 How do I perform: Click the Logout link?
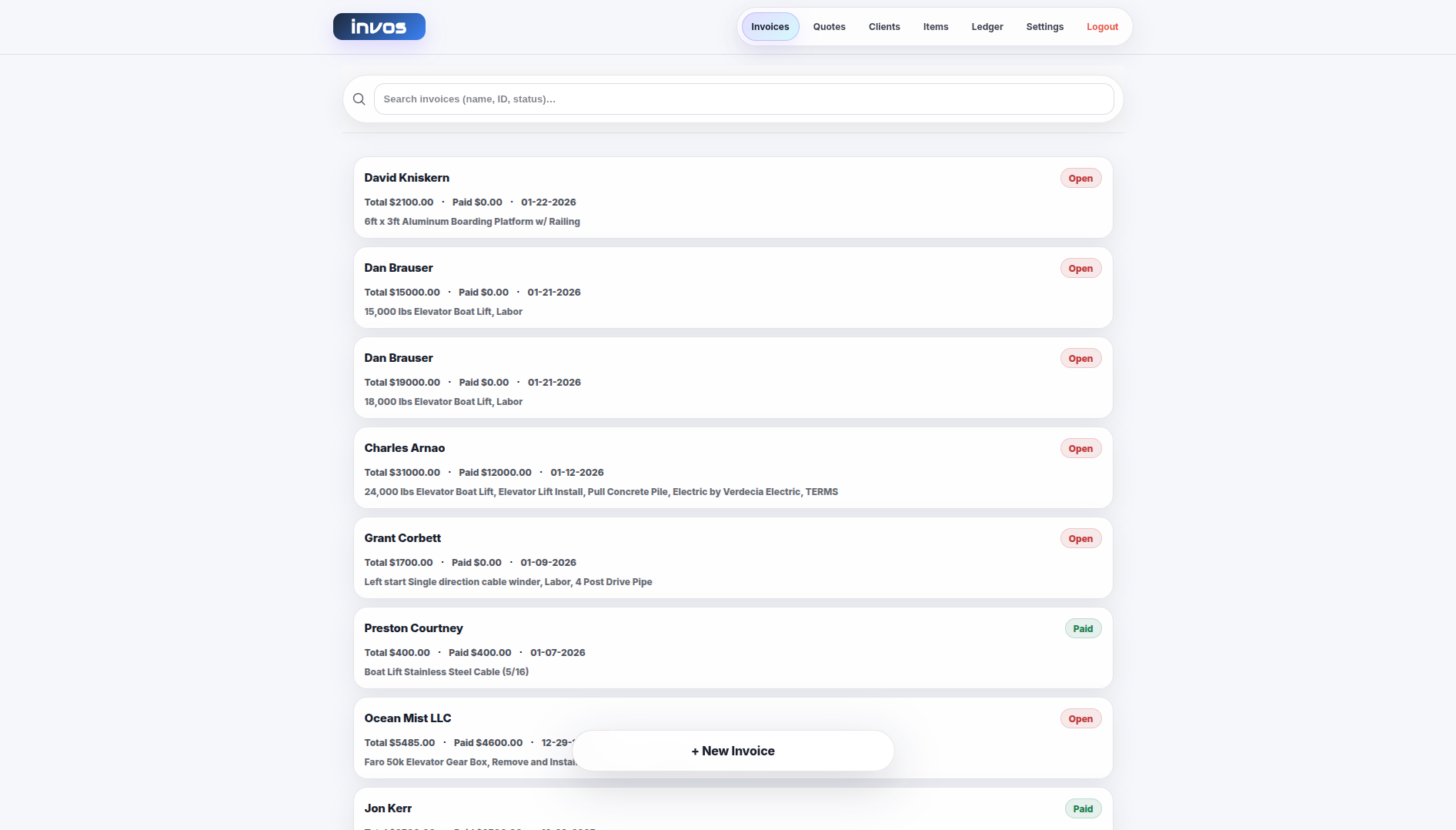tap(1102, 26)
